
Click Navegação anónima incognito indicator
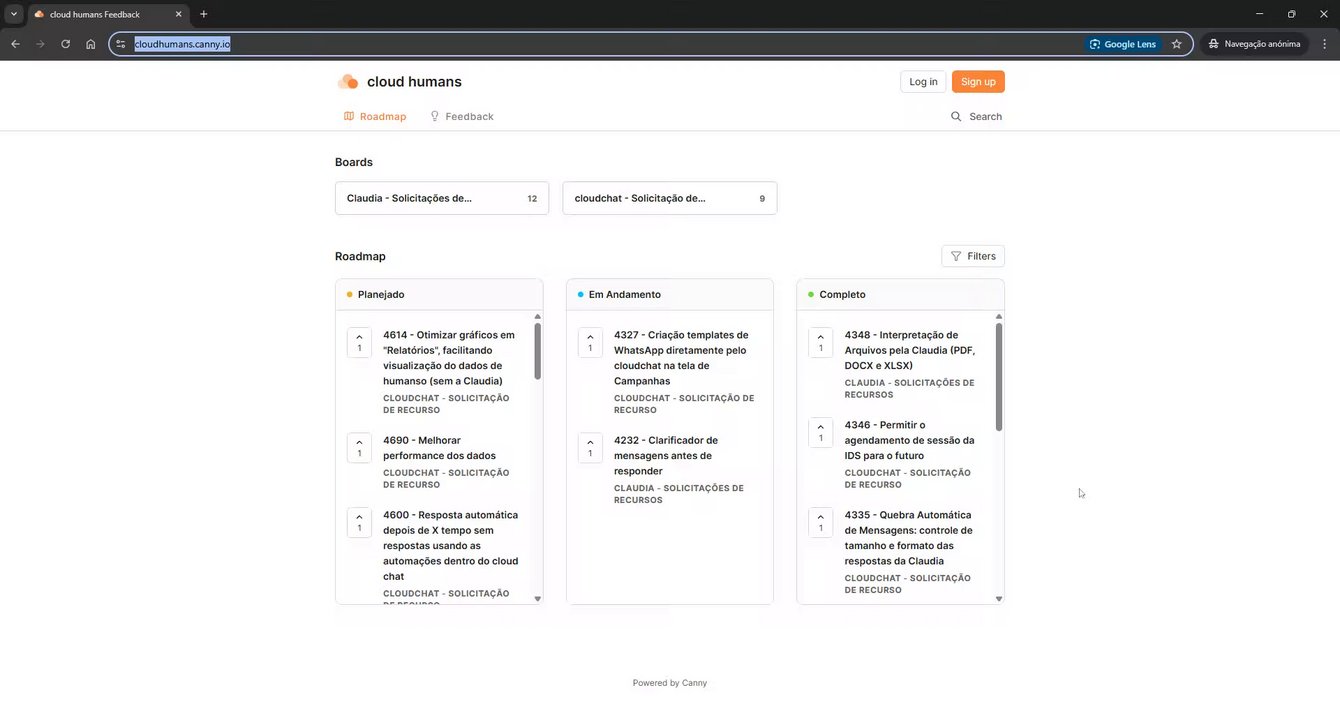(1255, 44)
